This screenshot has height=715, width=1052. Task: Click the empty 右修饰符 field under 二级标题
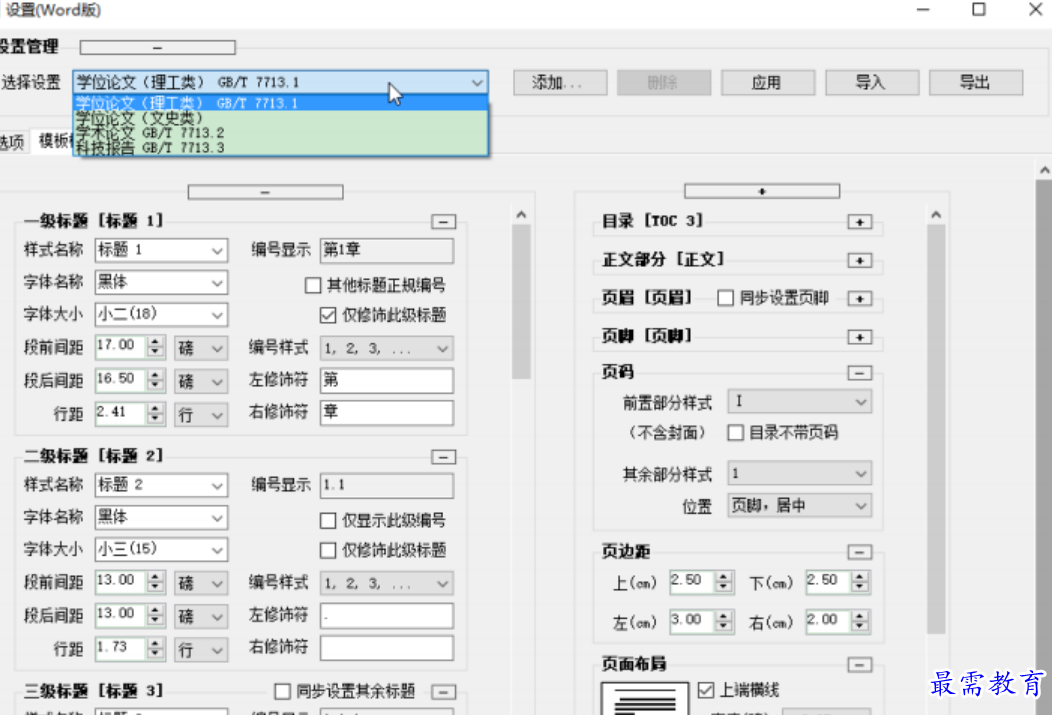(386, 647)
